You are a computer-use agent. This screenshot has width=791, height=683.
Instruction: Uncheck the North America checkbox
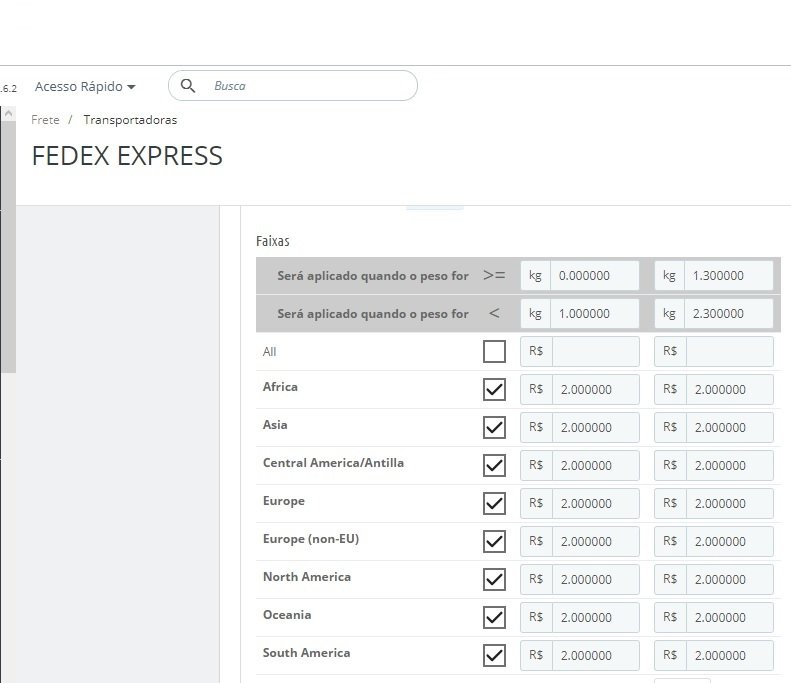494,579
